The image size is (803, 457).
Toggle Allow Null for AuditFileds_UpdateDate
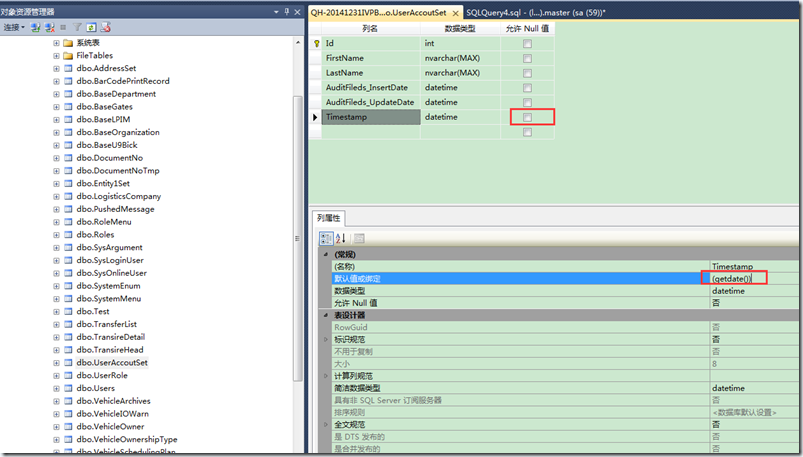click(x=527, y=102)
